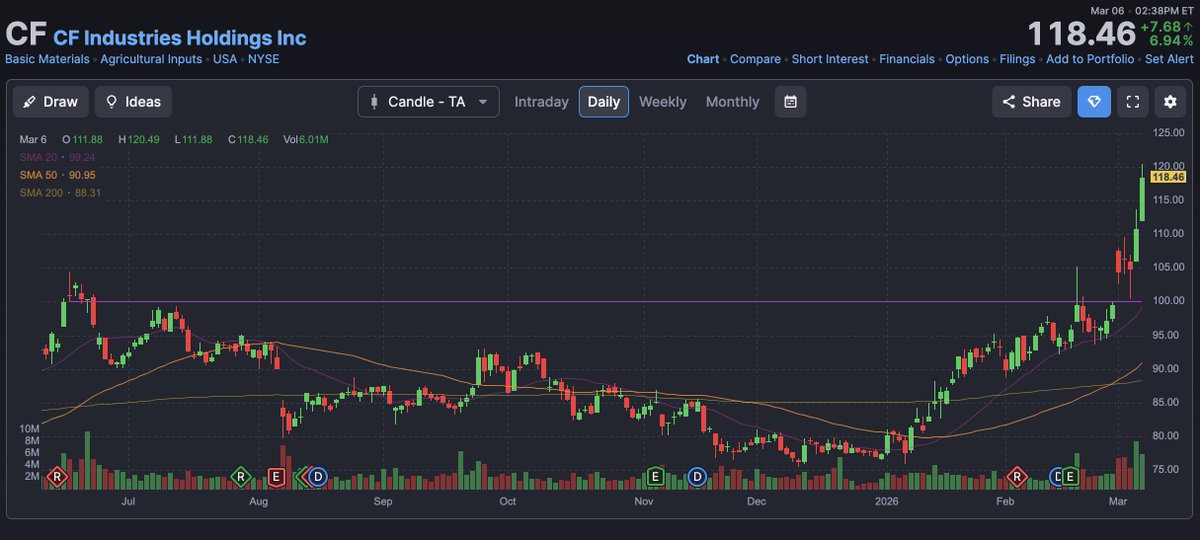Open the Draw tool
The image size is (1200, 540).
[51, 102]
